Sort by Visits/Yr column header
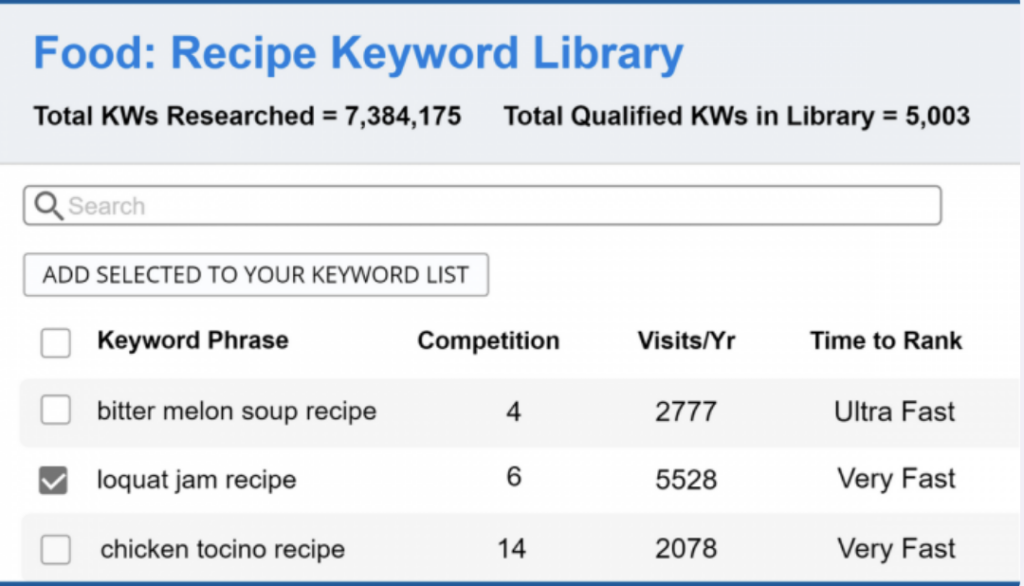 [x=686, y=341]
